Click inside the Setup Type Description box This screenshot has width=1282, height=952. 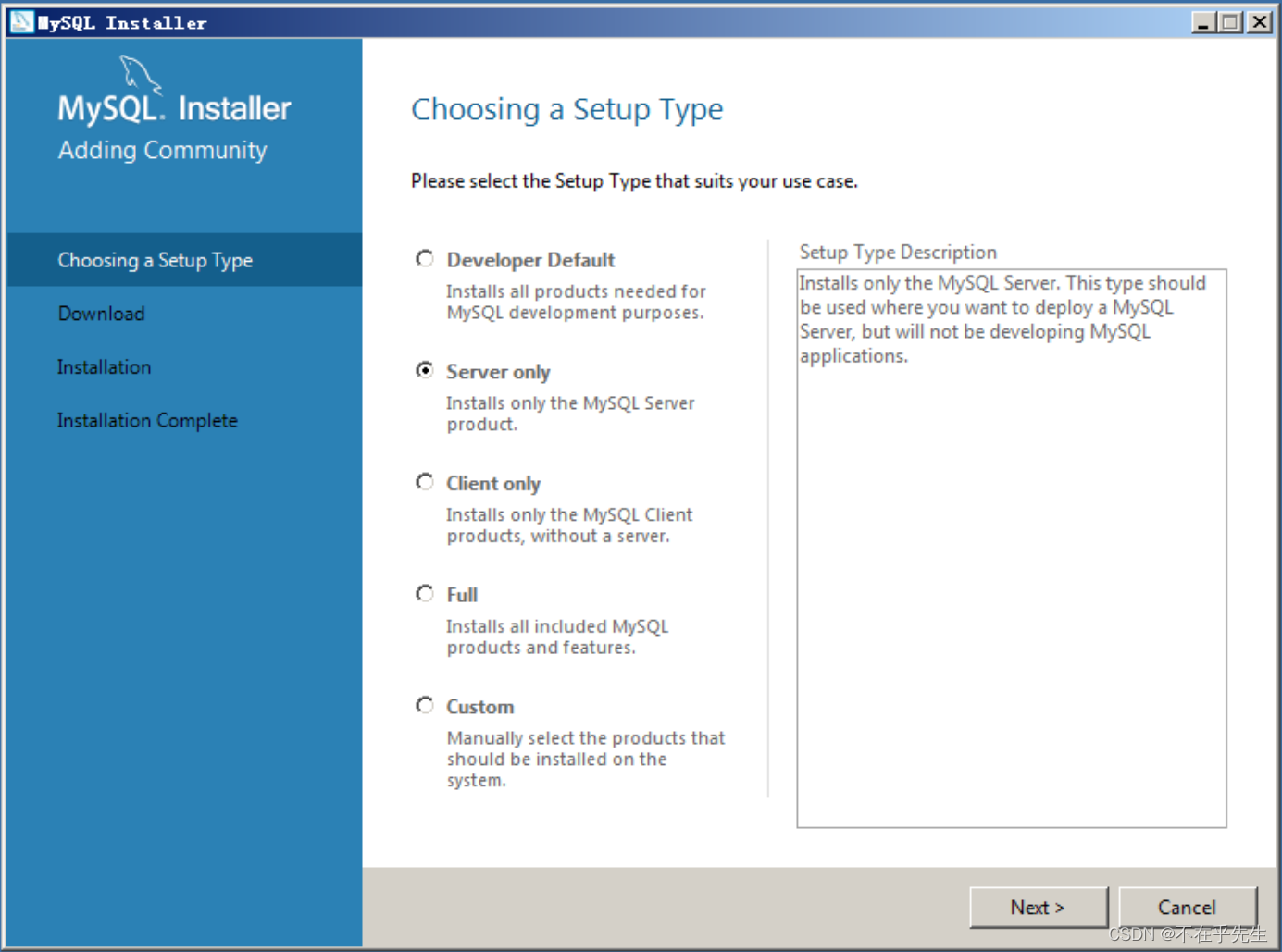coord(1012,549)
